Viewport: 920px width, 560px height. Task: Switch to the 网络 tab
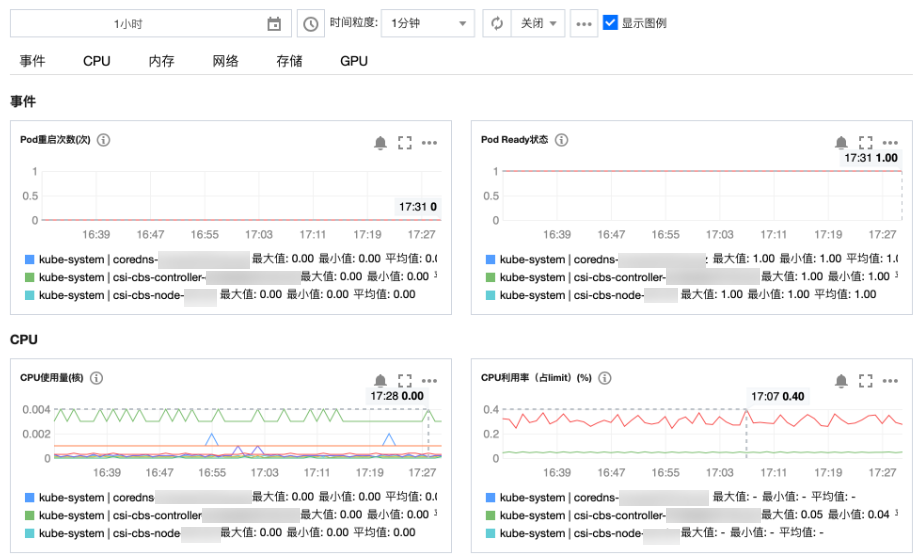[x=225, y=61]
